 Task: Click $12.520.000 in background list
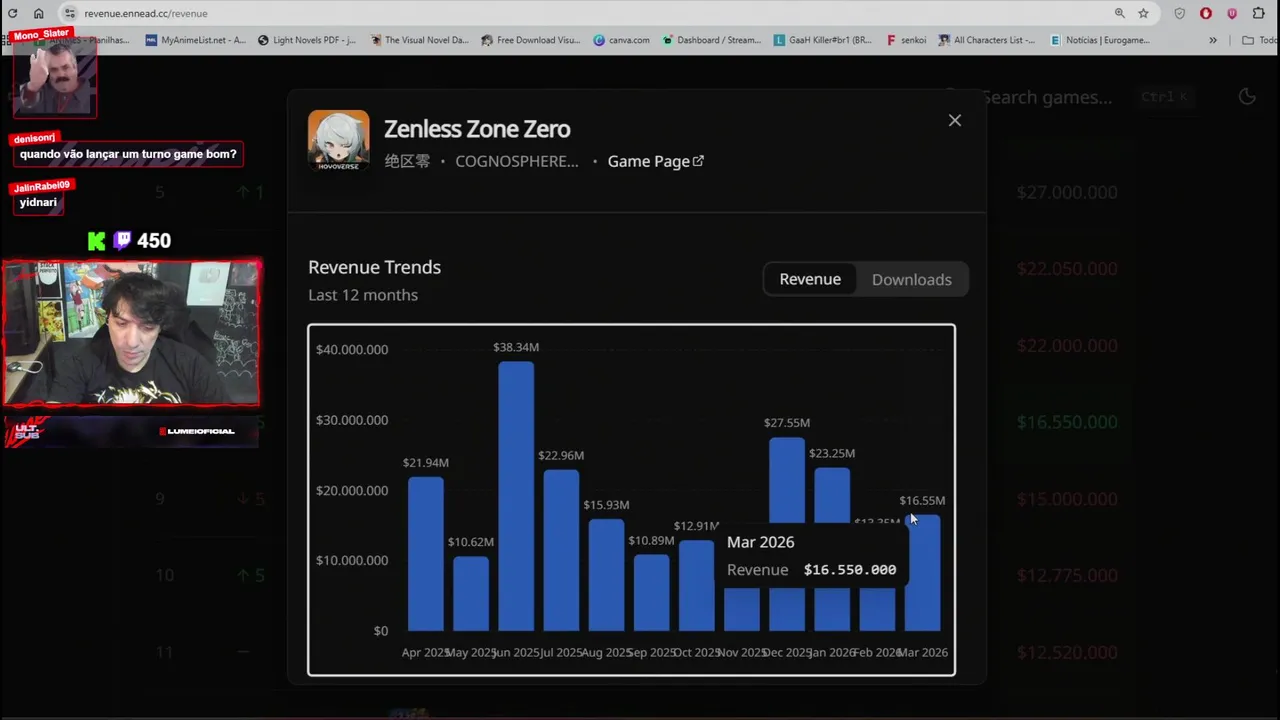click(1067, 652)
